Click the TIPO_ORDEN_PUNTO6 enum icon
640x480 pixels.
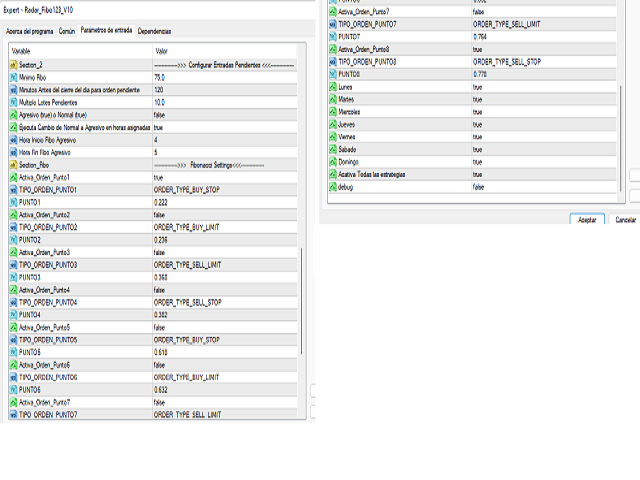[x=13, y=378]
